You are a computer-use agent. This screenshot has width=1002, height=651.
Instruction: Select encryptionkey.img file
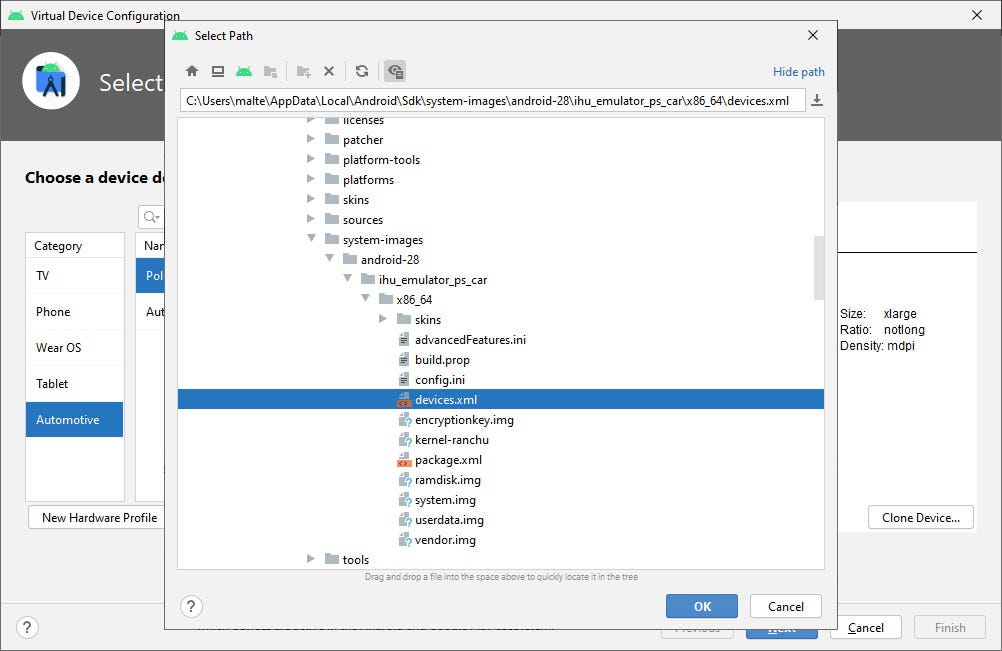[464, 420]
